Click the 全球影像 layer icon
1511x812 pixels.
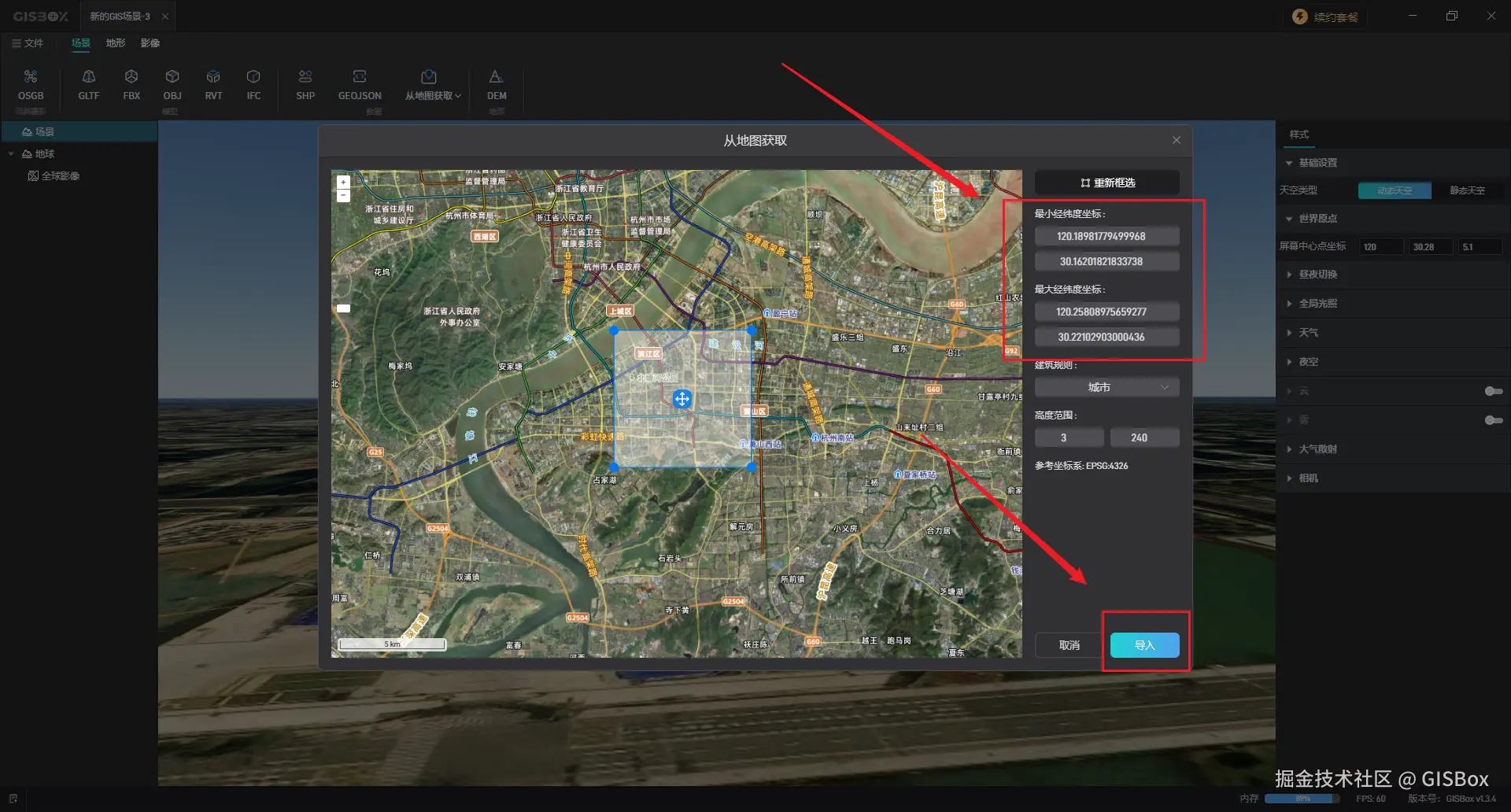(x=33, y=175)
